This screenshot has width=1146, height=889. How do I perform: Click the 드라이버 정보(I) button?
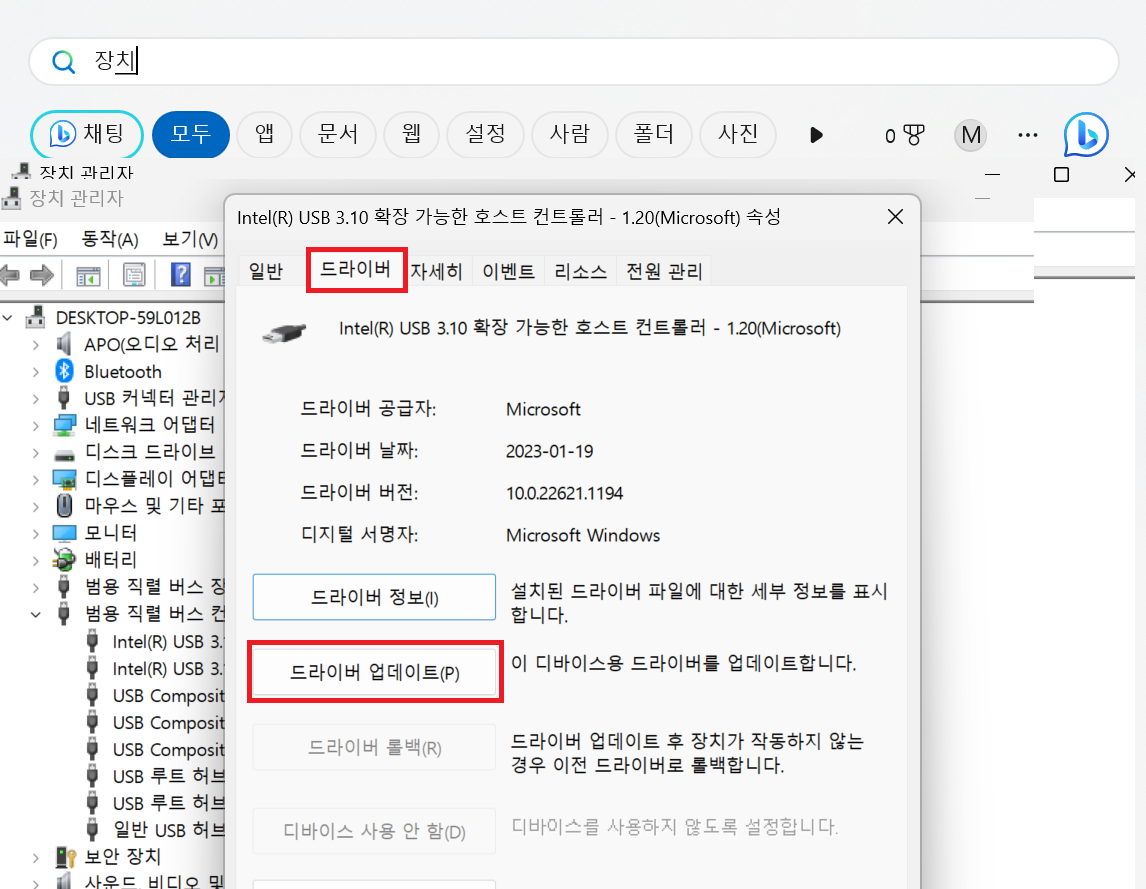pyautogui.click(x=374, y=597)
